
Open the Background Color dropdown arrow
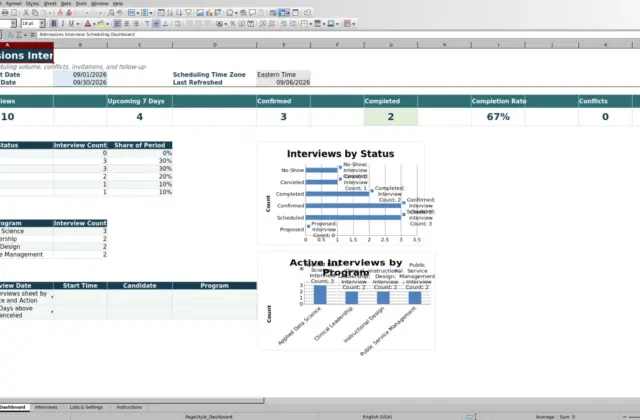pos(107,24)
